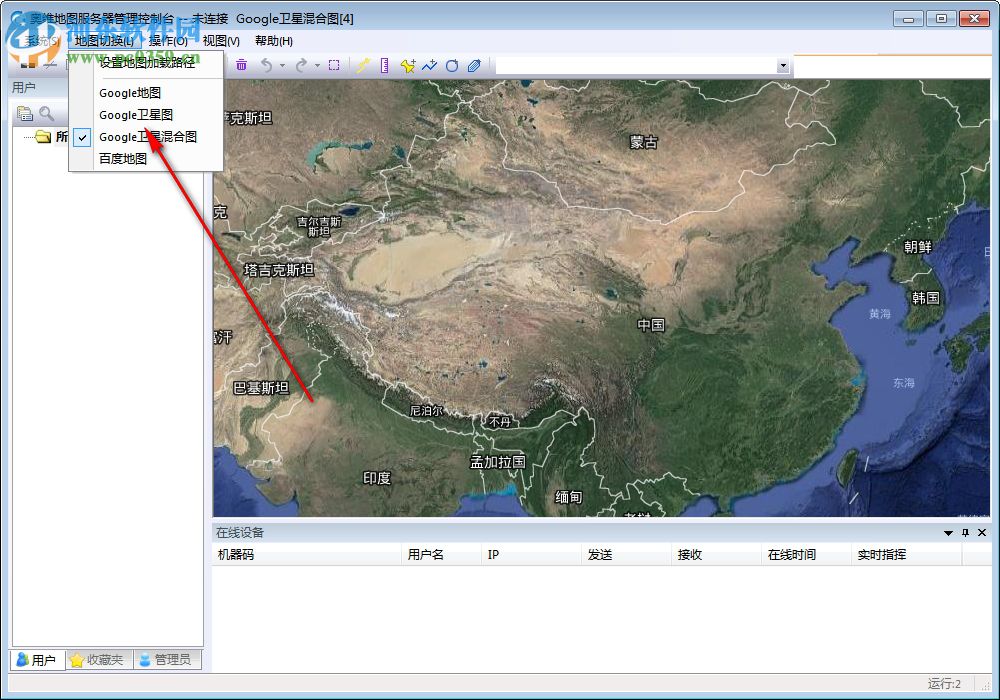Viewport: 1000px width, 700px height.
Task: Click the yellow lightning tool icon
Action: 363,65
